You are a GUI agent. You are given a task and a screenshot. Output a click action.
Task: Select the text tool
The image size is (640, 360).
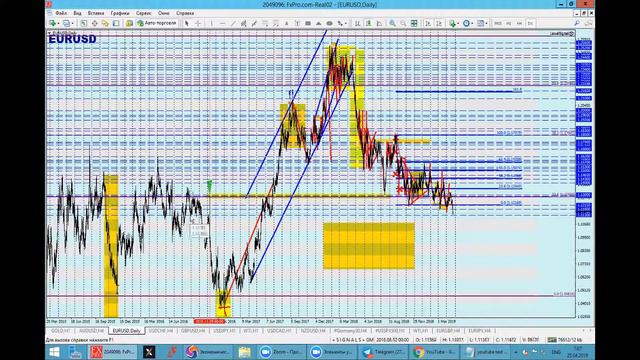click(287, 23)
